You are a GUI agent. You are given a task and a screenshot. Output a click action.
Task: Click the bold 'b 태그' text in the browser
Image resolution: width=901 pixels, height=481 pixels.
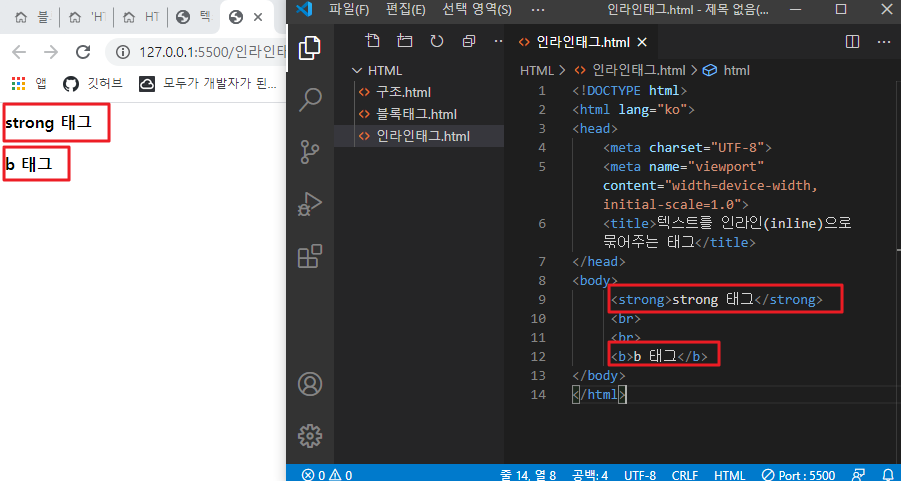point(29,164)
